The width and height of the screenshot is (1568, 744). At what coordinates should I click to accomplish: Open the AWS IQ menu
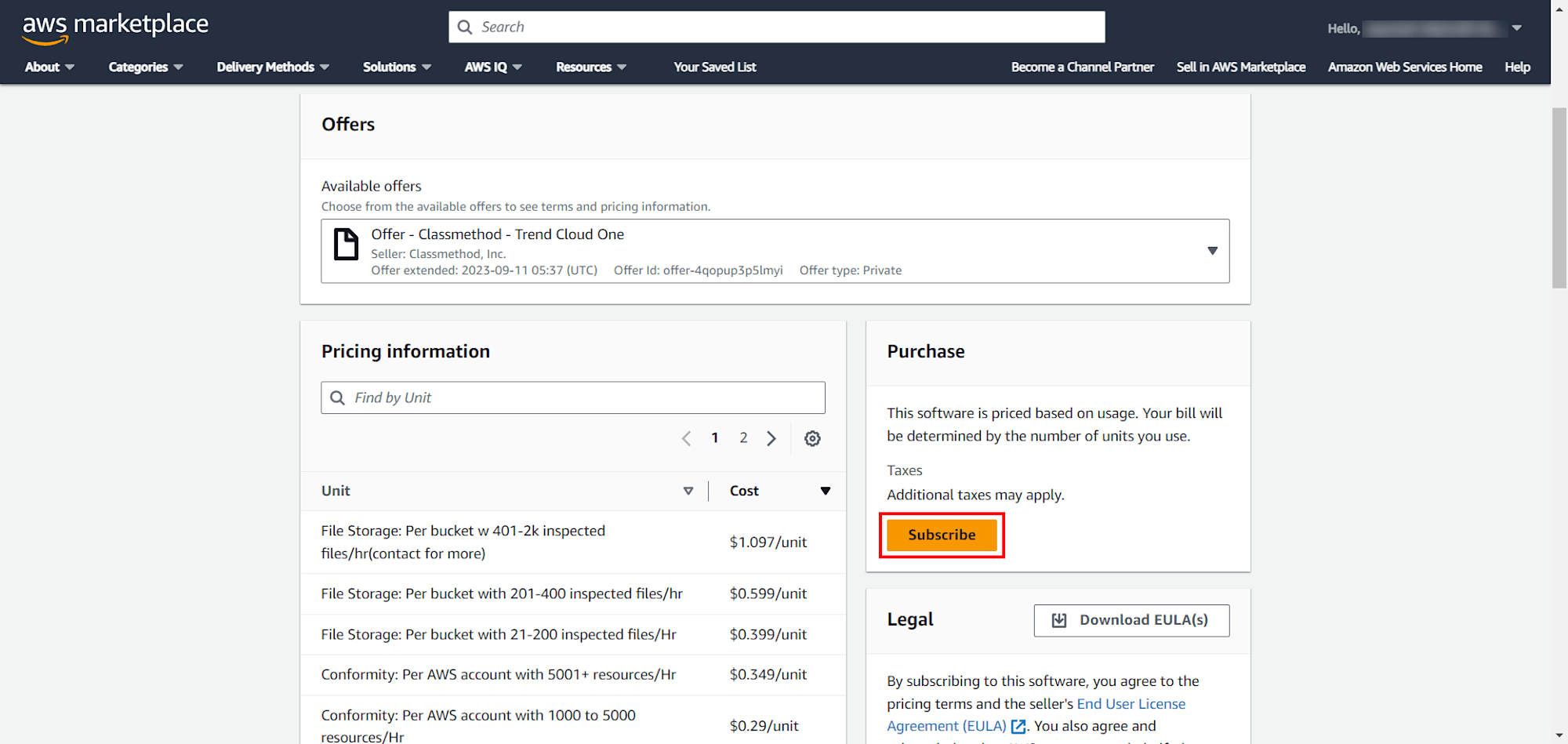tap(493, 67)
